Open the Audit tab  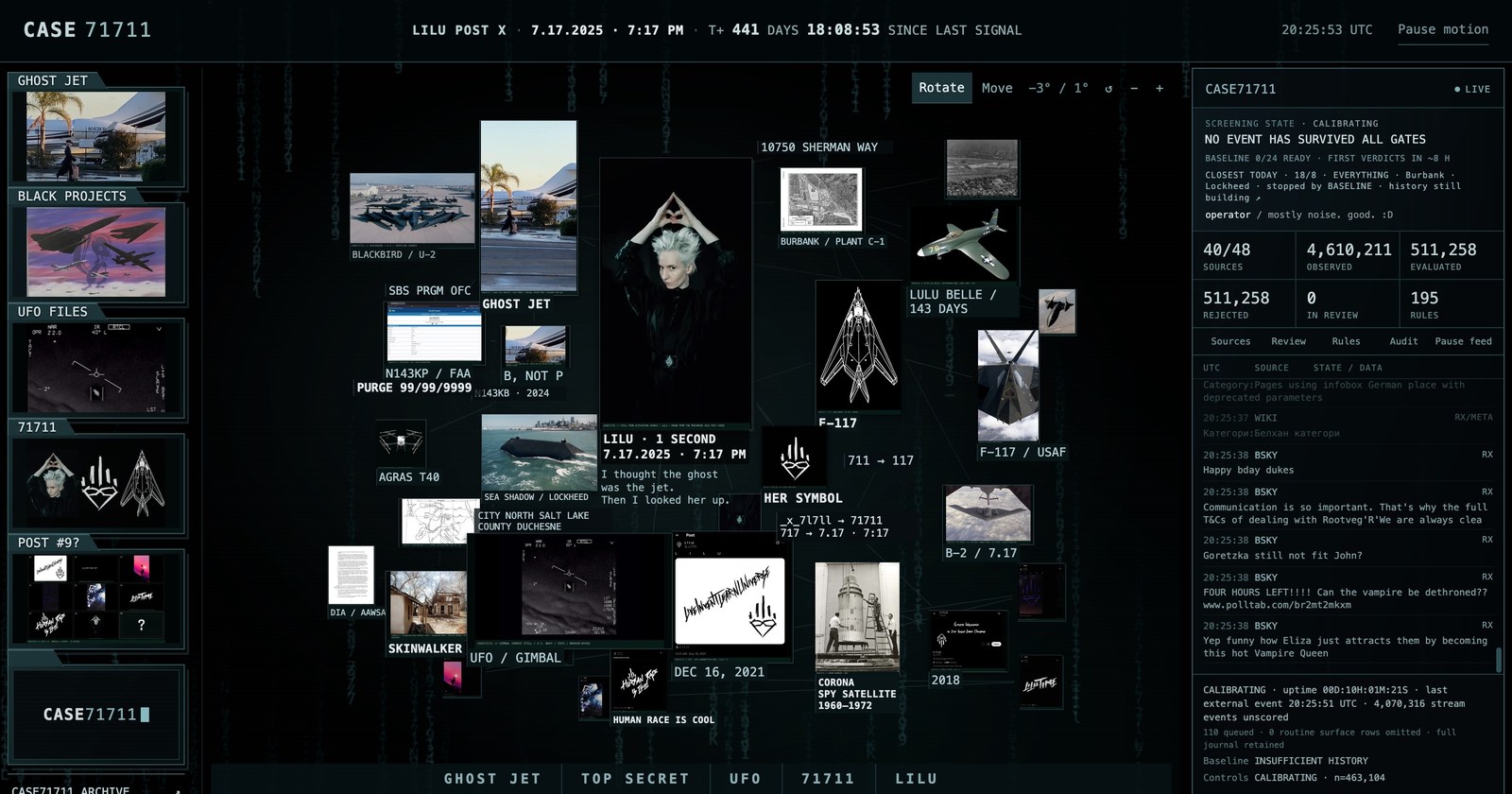[x=1403, y=341]
